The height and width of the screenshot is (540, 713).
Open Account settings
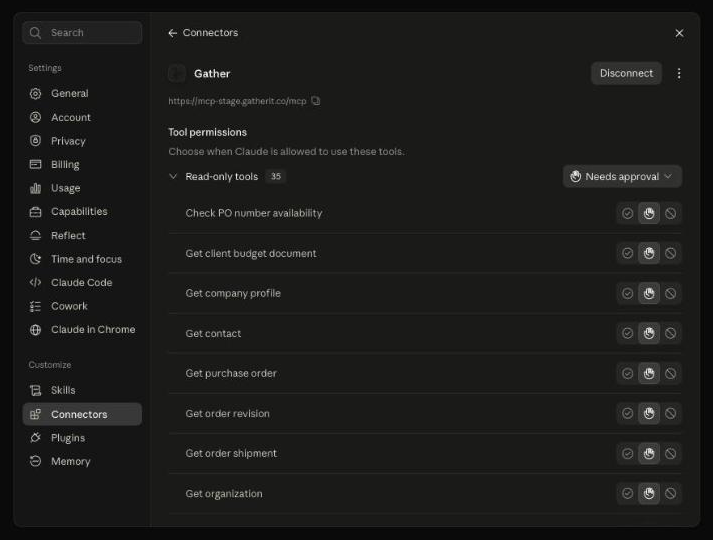pyautogui.click(x=82, y=117)
